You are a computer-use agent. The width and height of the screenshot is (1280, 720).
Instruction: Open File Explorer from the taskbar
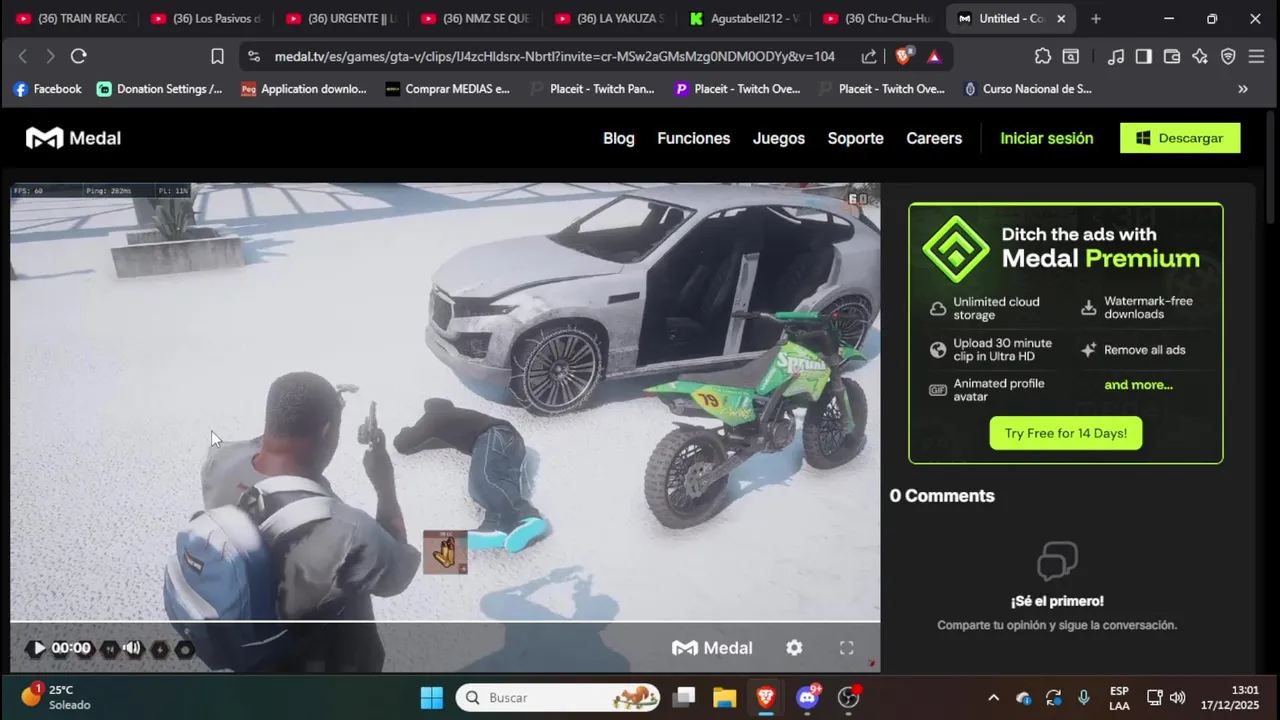click(725, 697)
